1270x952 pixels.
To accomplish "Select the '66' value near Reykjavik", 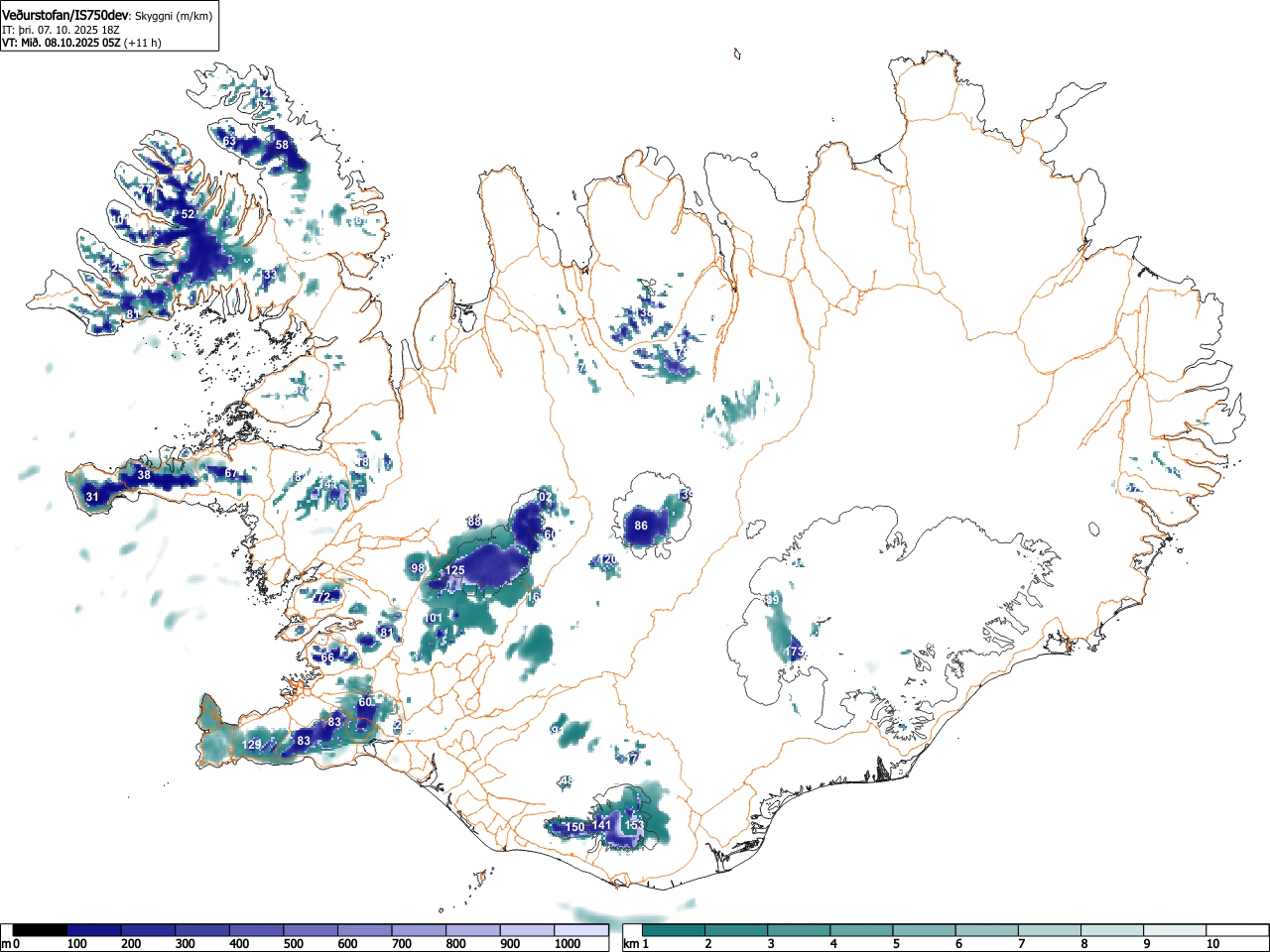I will point(327,657).
